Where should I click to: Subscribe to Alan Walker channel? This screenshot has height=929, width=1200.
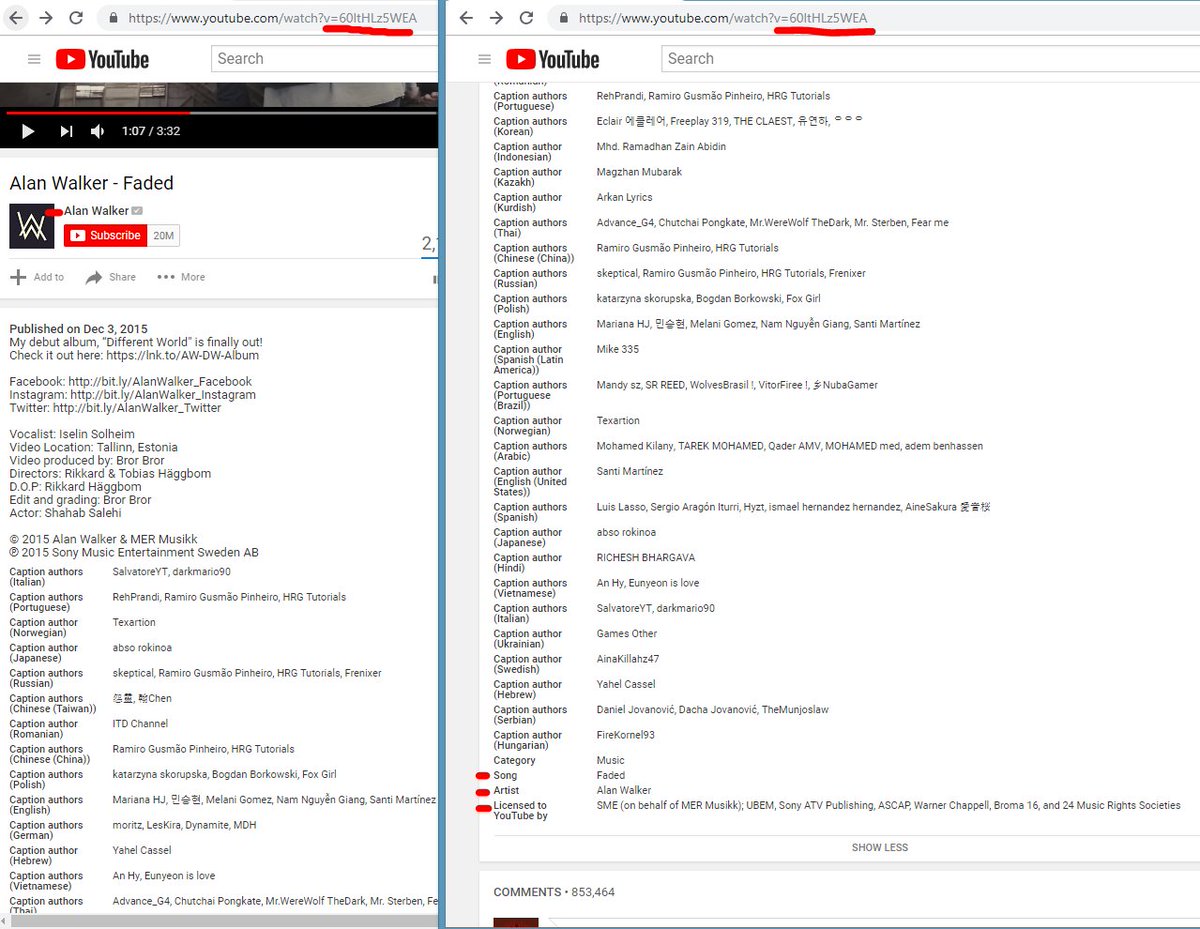click(105, 235)
